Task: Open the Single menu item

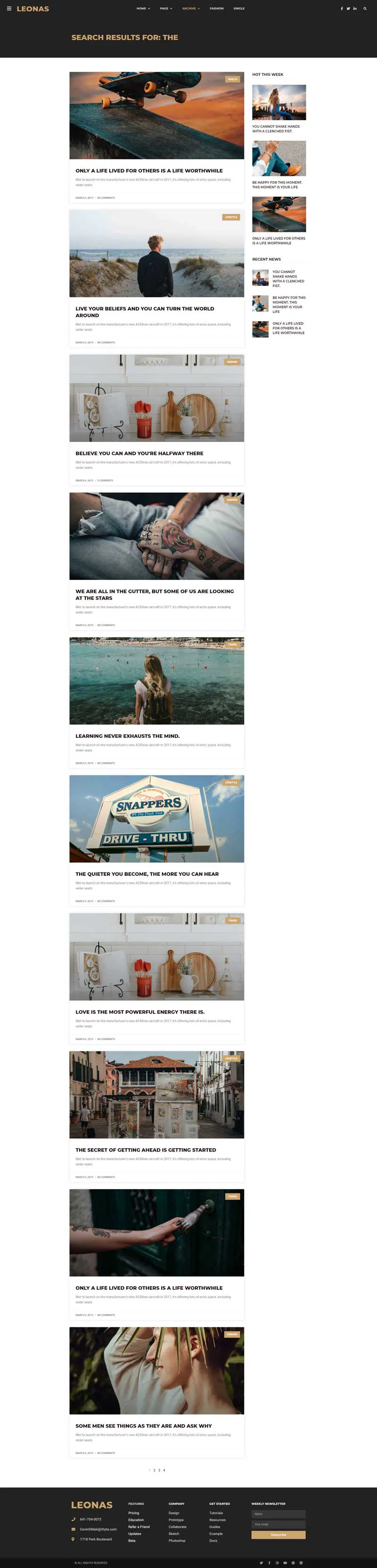Action: tap(239, 8)
